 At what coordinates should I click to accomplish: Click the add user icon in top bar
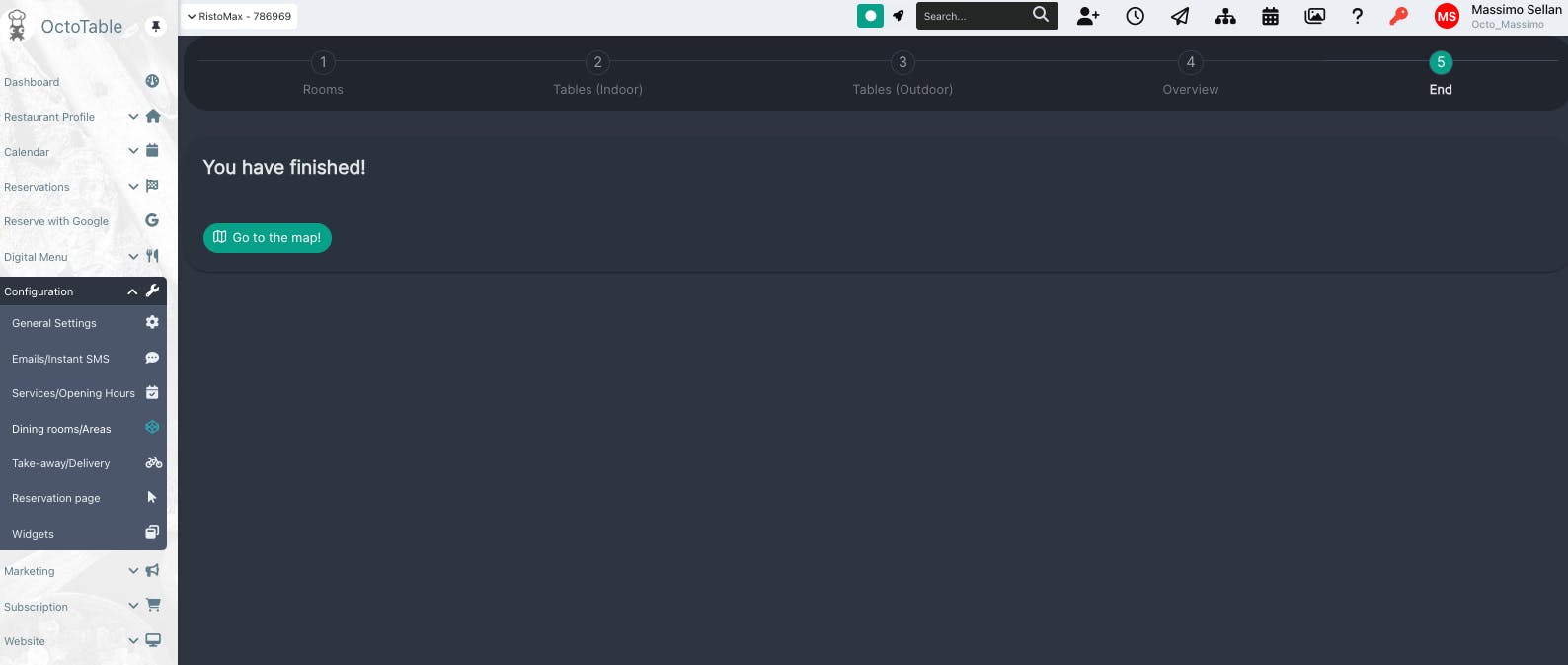click(1088, 16)
